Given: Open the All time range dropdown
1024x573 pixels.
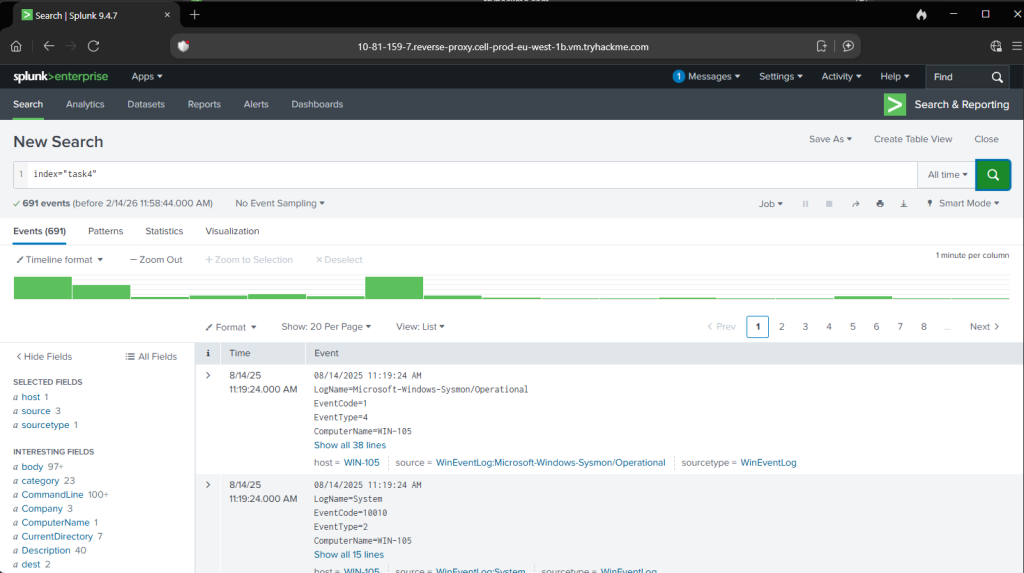Looking at the screenshot, I should 946,175.
